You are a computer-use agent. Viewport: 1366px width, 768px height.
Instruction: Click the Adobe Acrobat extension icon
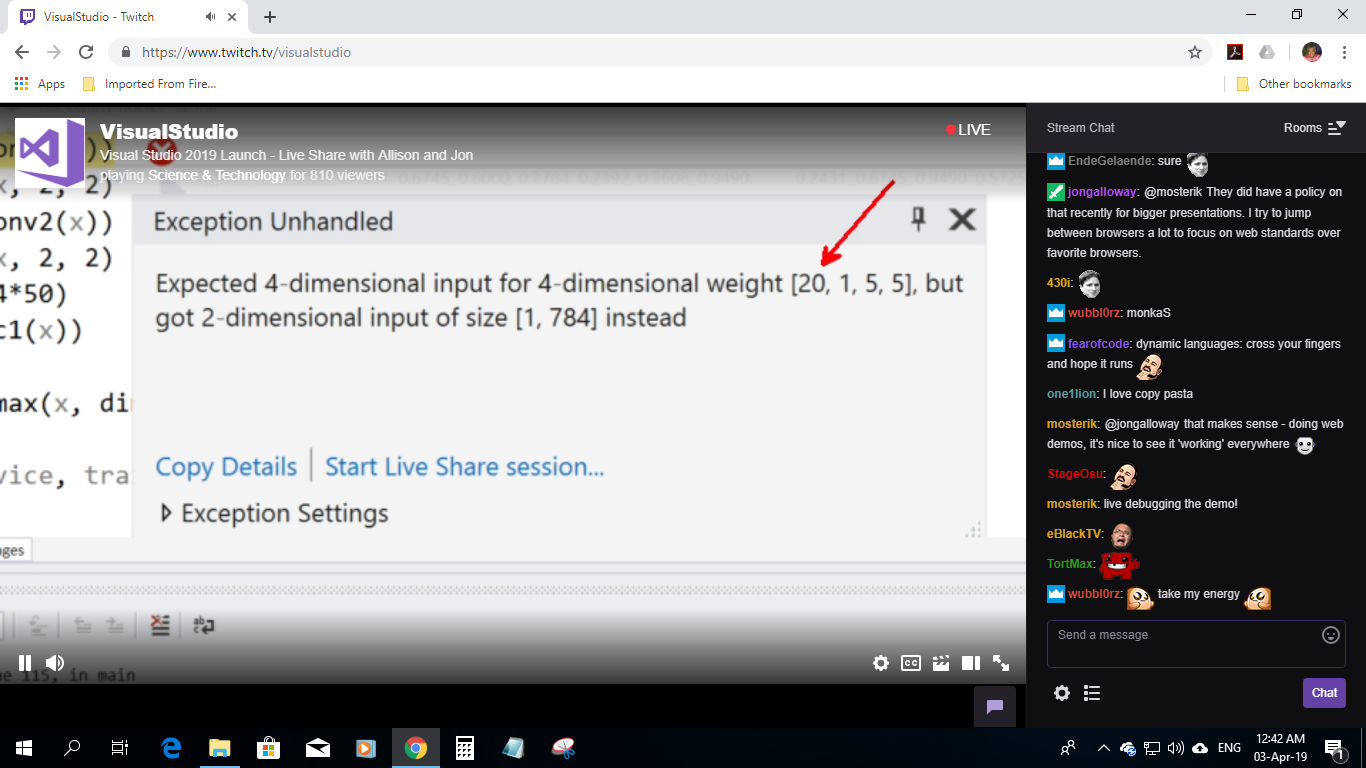(x=1235, y=52)
